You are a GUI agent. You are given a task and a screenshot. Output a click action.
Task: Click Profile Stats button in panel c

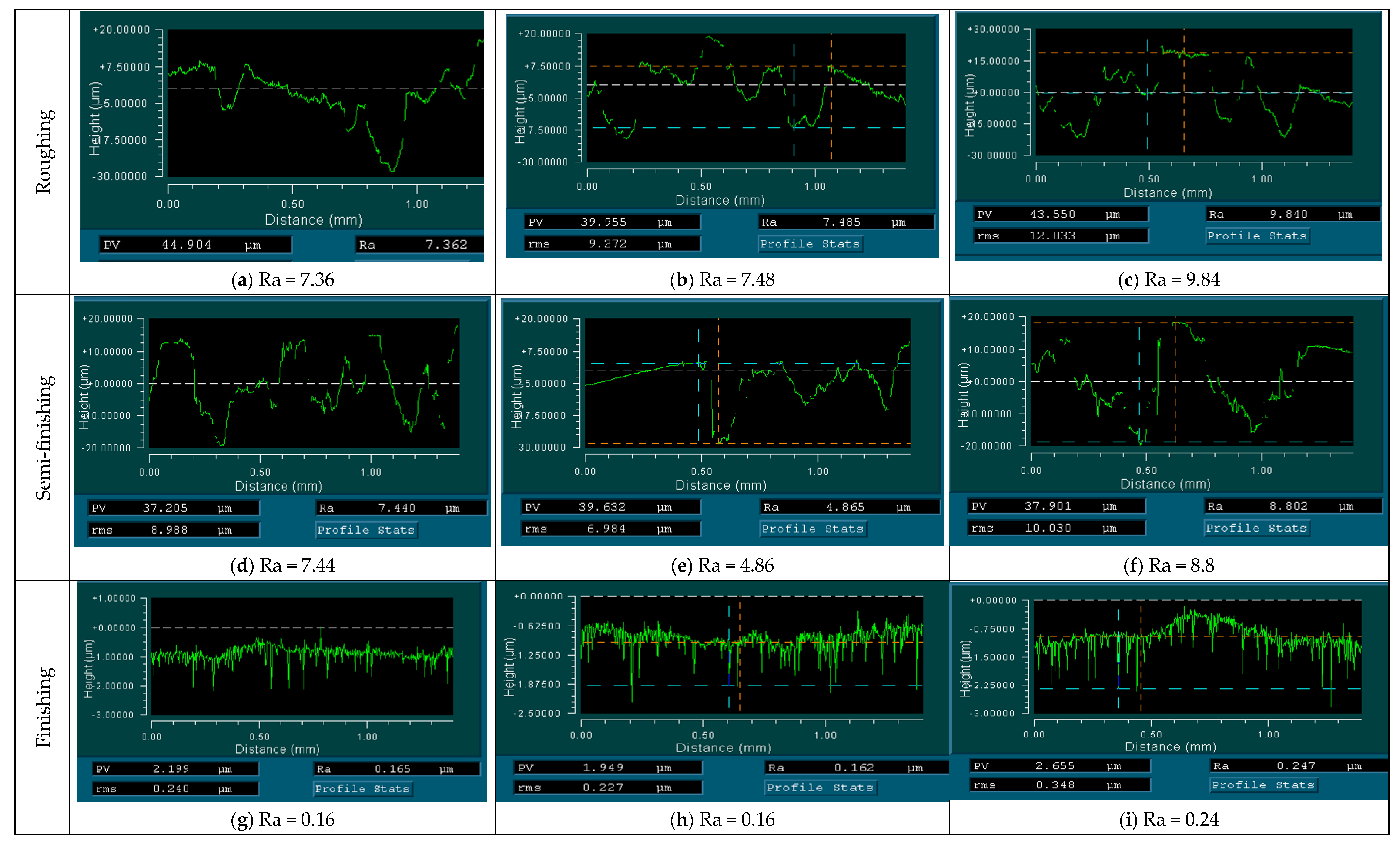(1257, 236)
